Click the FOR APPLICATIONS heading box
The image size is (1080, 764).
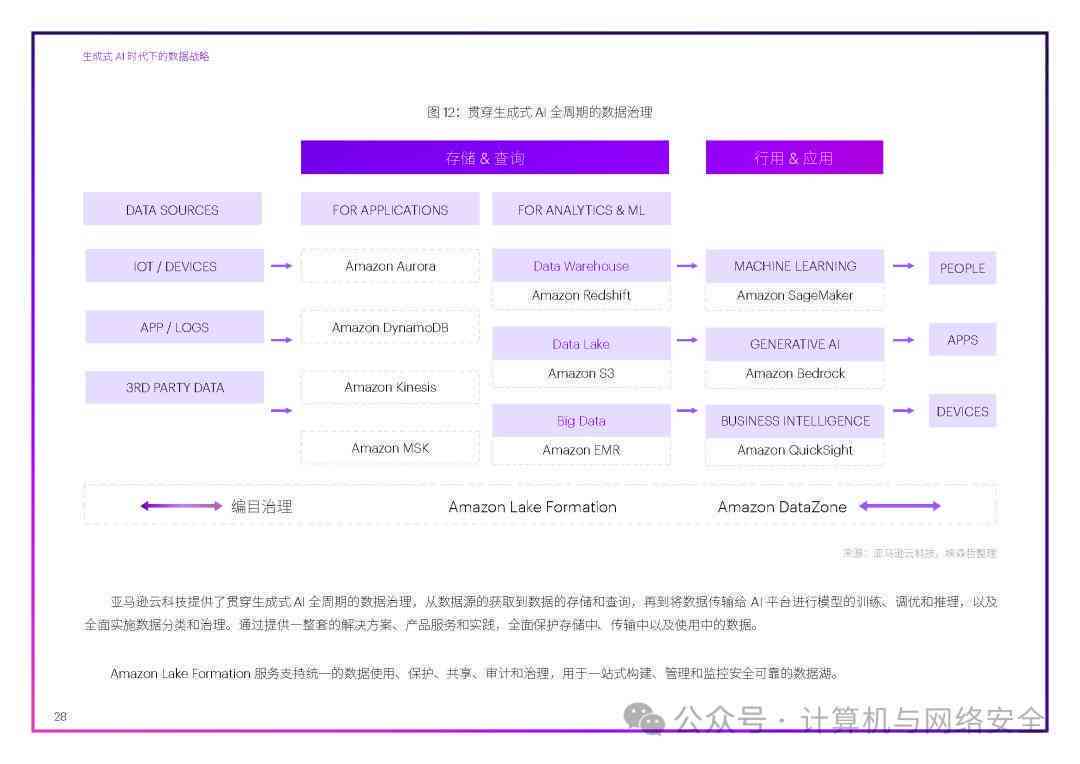[x=390, y=209]
